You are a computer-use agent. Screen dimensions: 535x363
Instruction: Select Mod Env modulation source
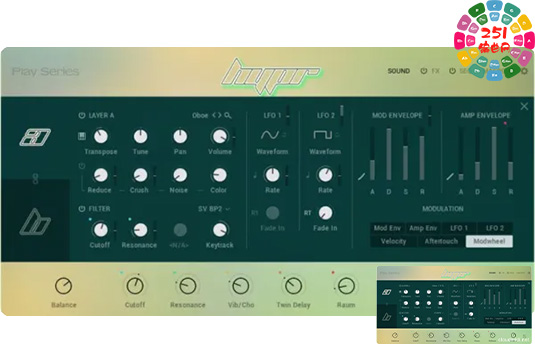pos(387,228)
